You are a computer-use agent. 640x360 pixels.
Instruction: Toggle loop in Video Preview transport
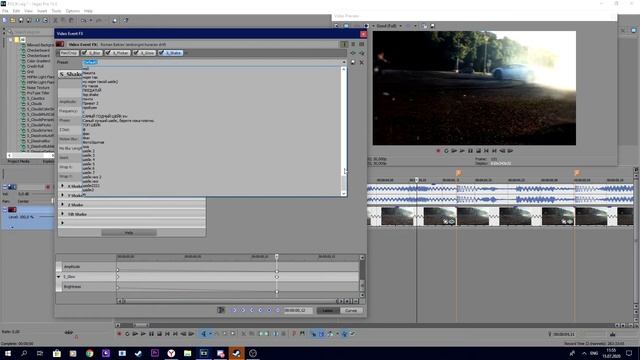click(446, 151)
